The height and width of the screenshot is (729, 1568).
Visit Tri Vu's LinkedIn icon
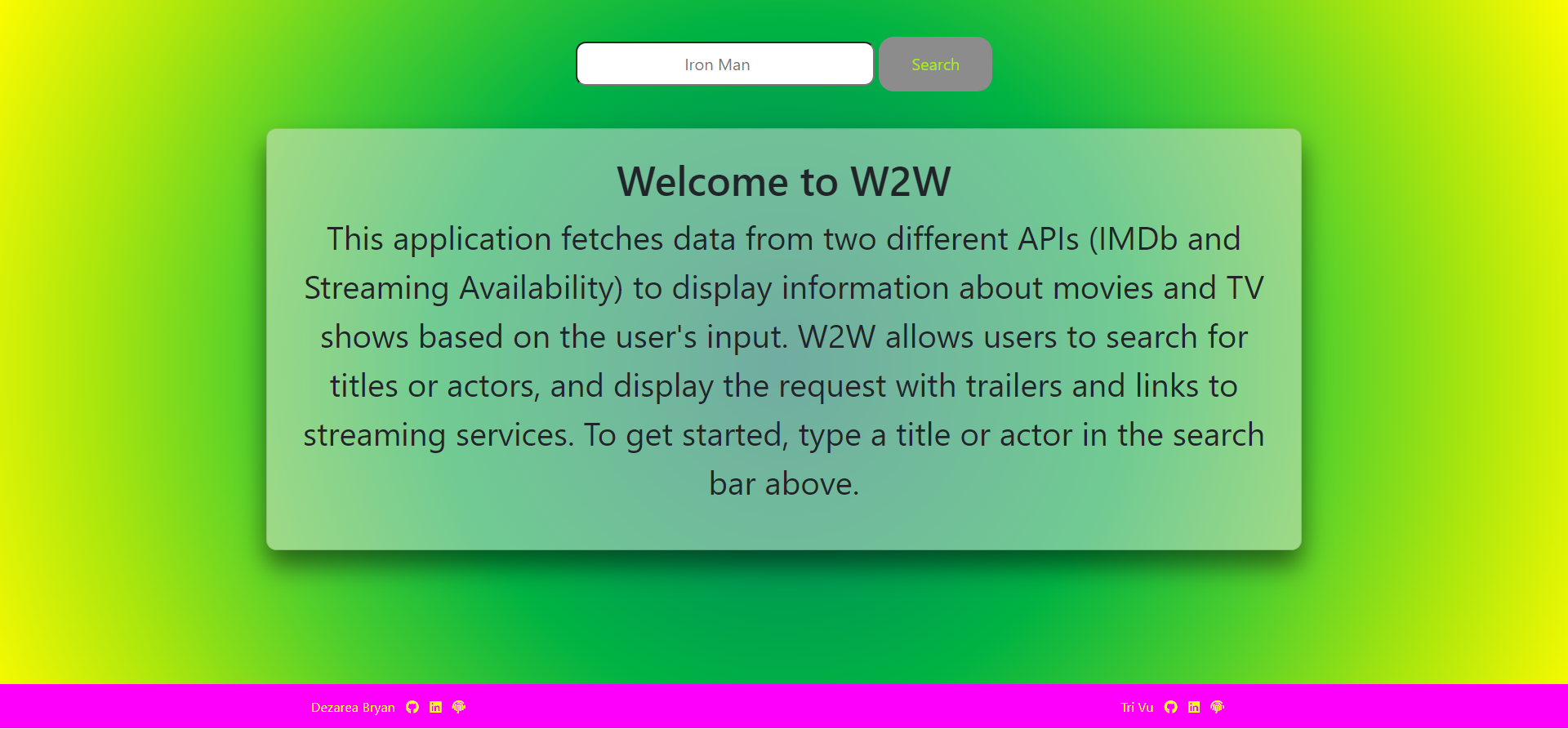pos(1194,707)
